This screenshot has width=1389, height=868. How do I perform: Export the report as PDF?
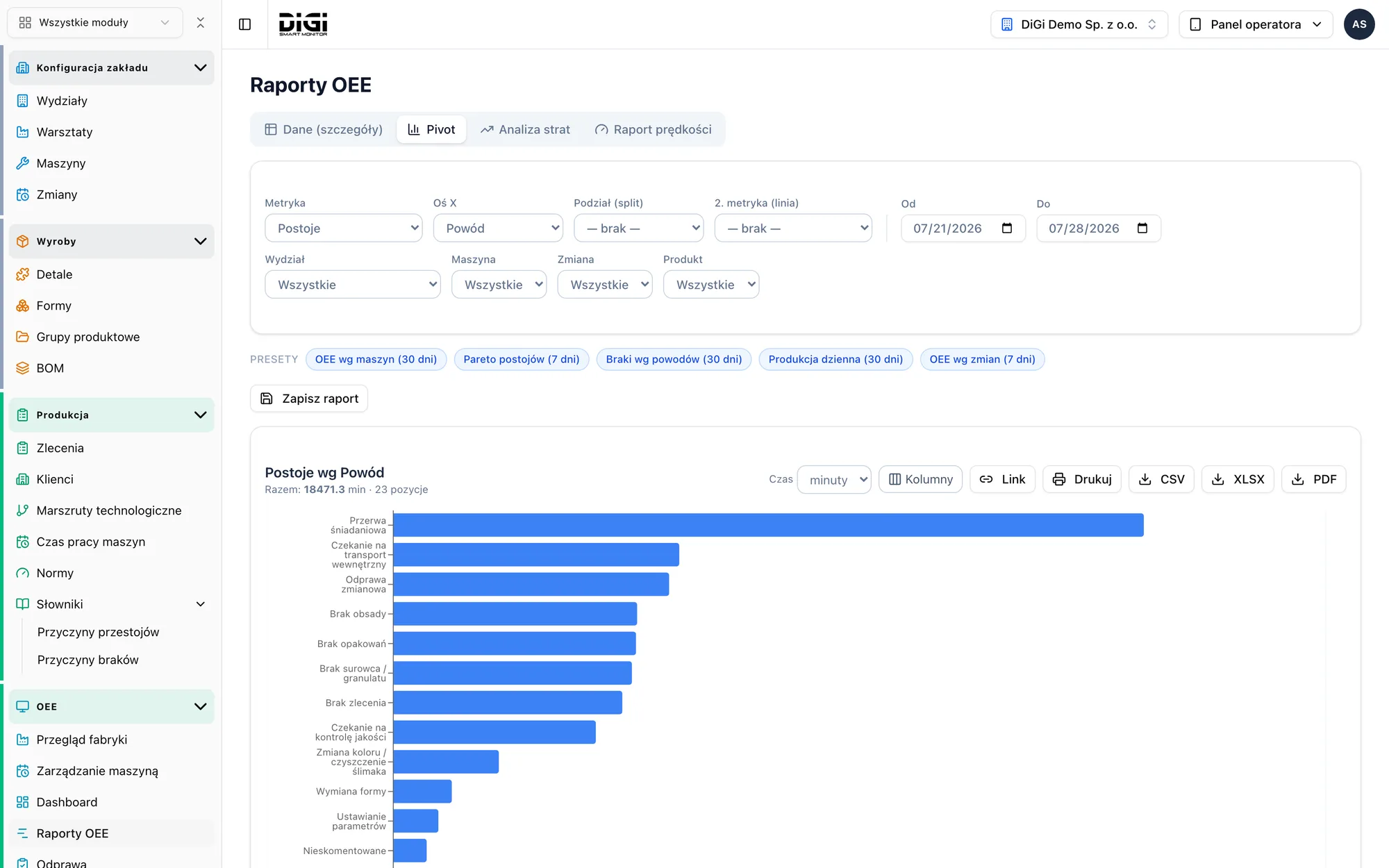click(x=1314, y=480)
